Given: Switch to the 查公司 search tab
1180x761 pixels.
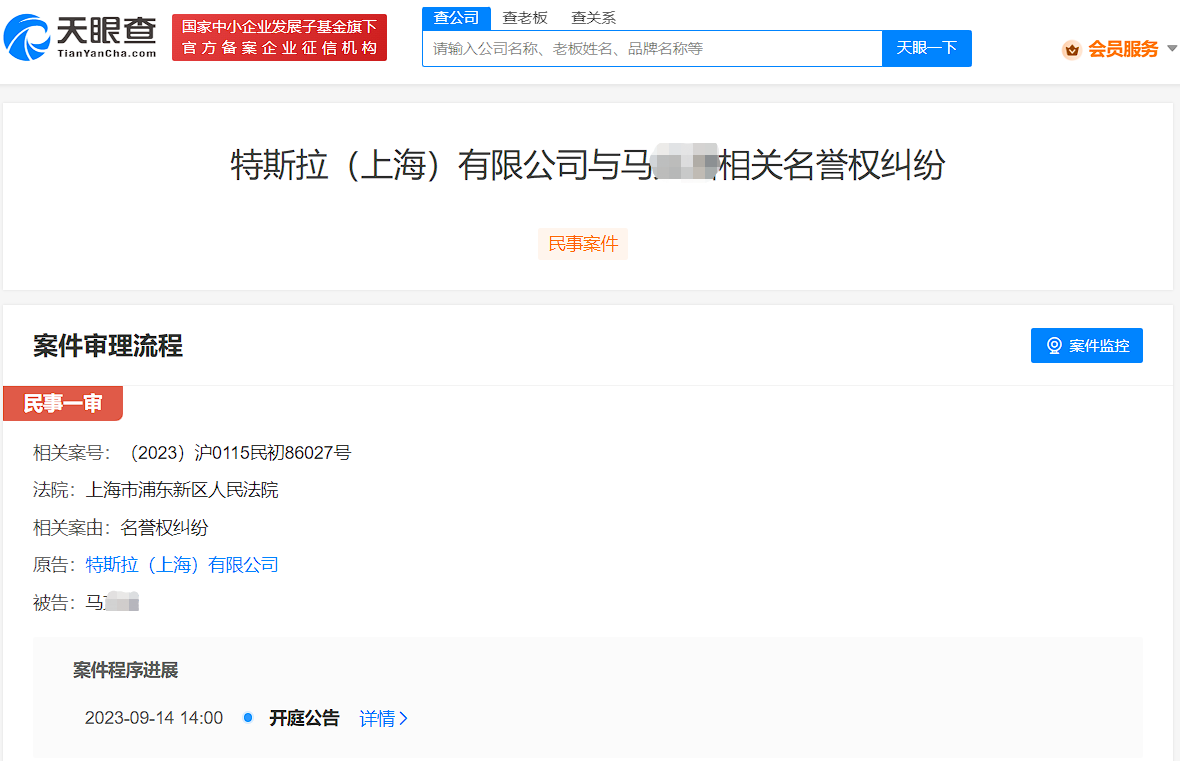Looking at the screenshot, I should [x=456, y=18].
